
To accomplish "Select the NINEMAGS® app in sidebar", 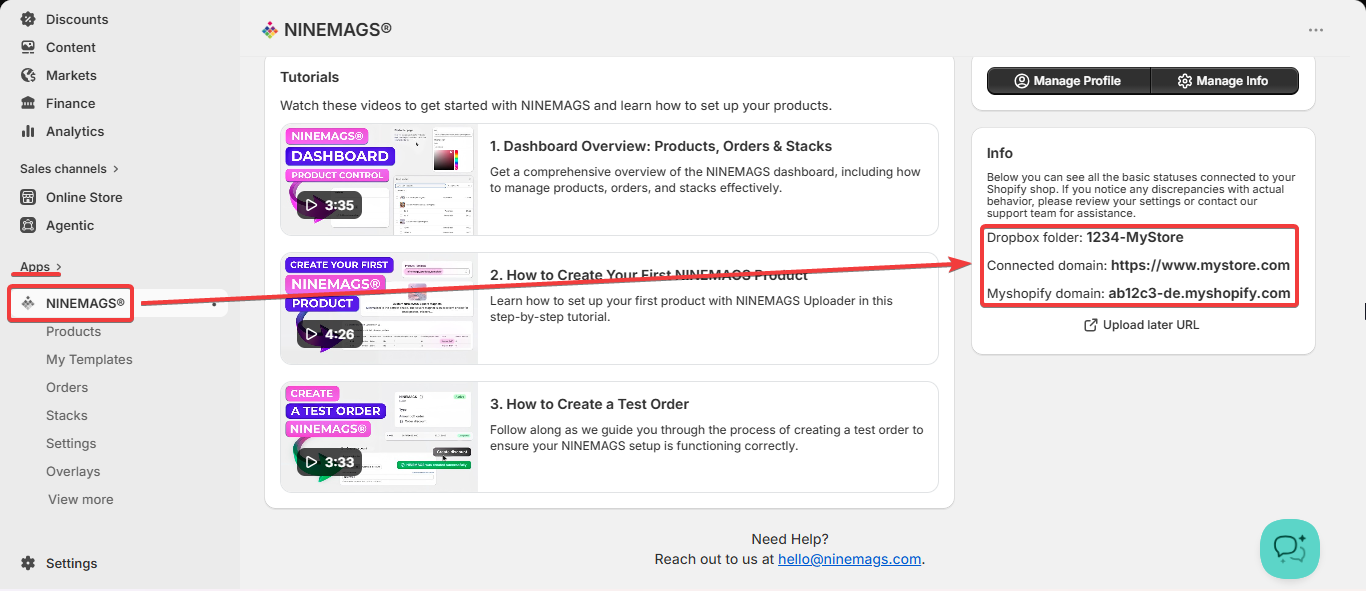I will tap(85, 303).
